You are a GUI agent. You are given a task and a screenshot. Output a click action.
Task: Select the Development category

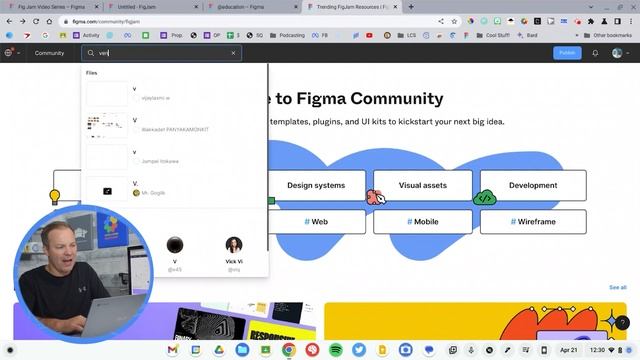click(x=533, y=185)
